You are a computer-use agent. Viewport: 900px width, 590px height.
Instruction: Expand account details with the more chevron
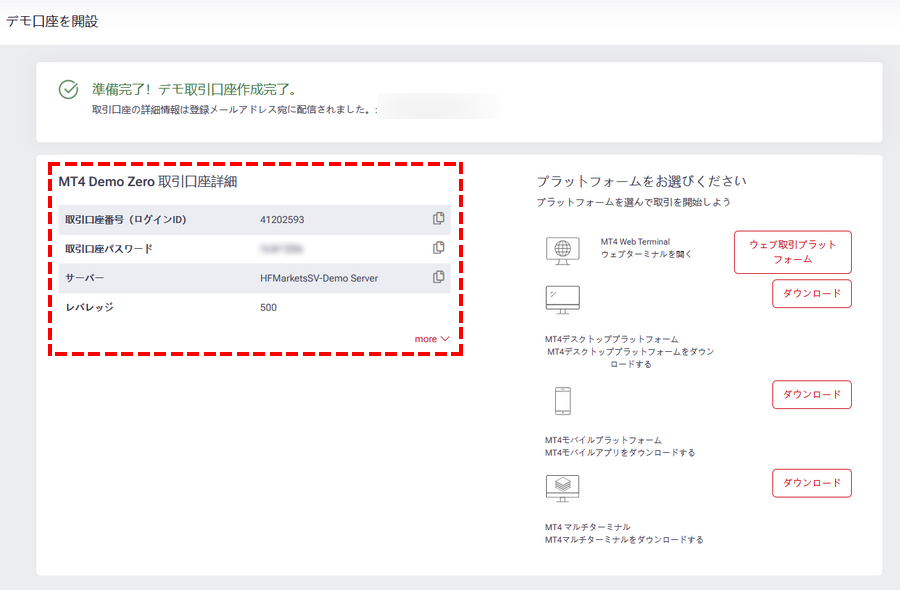tap(432, 339)
